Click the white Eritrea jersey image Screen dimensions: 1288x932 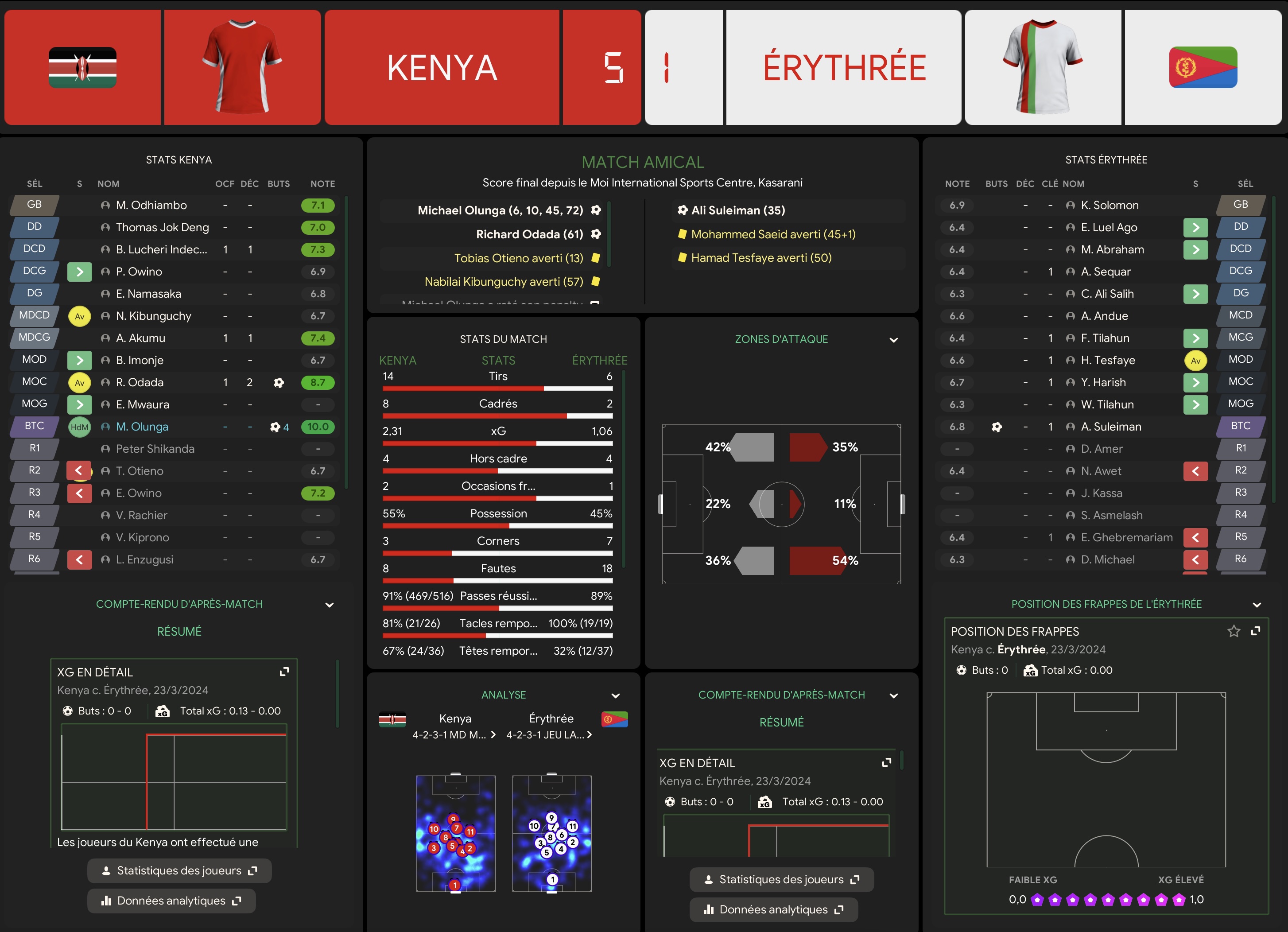coord(1043,66)
